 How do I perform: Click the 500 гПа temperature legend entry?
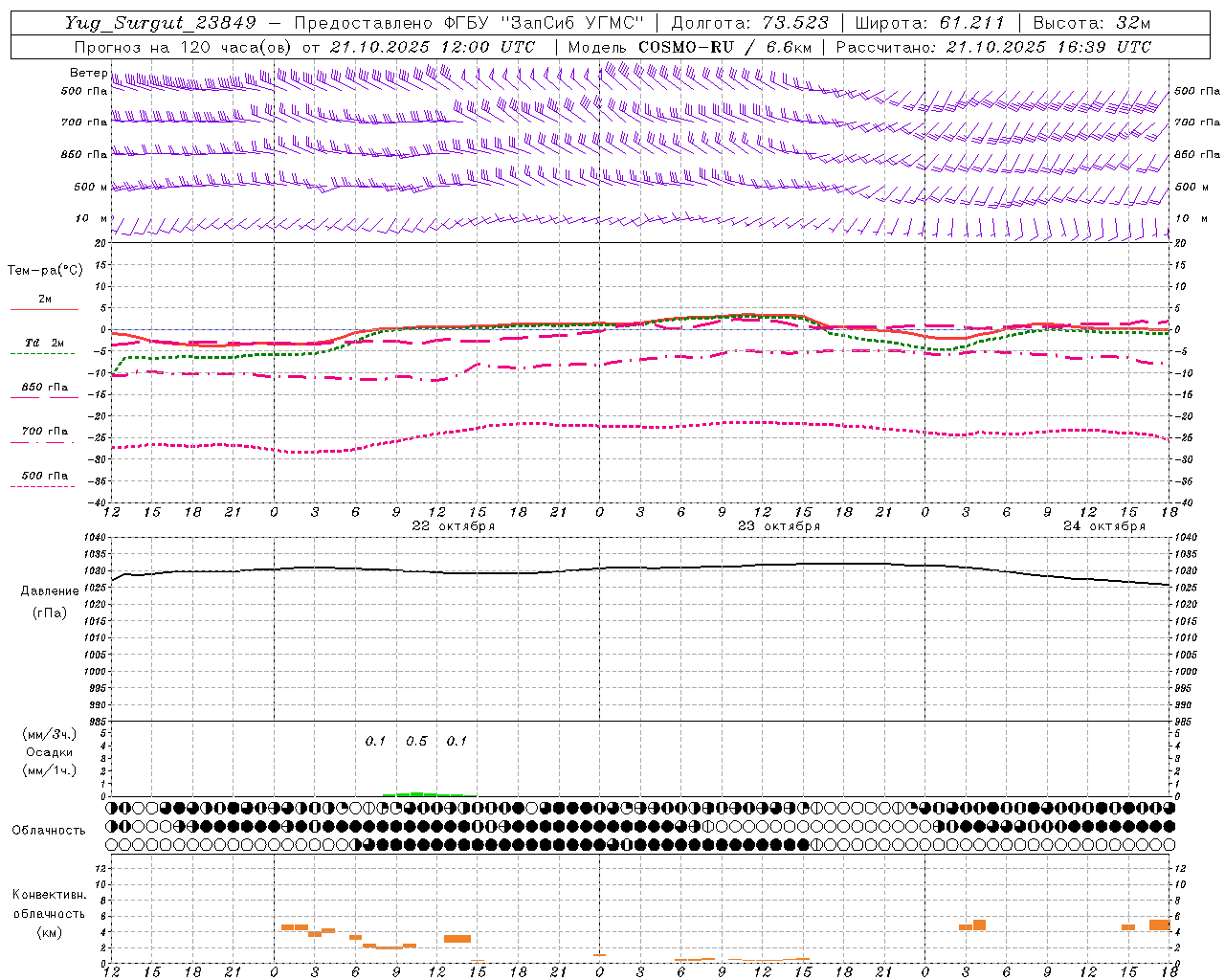pyautogui.click(x=45, y=476)
